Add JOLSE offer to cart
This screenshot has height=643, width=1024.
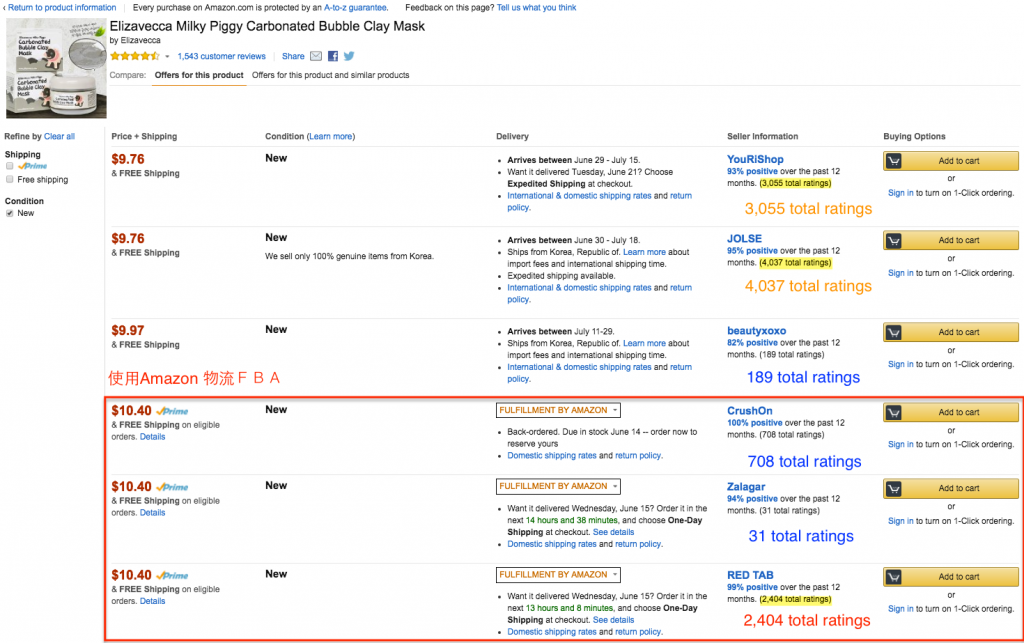click(951, 240)
